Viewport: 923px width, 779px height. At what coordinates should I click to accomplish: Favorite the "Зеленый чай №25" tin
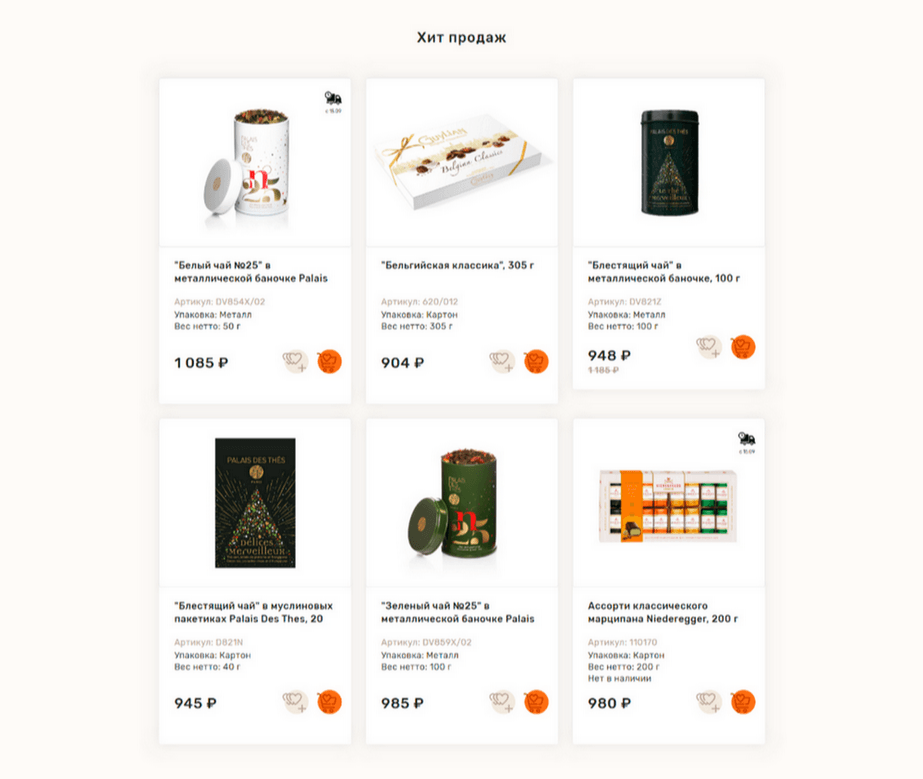pyautogui.click(x=502, y=702)
